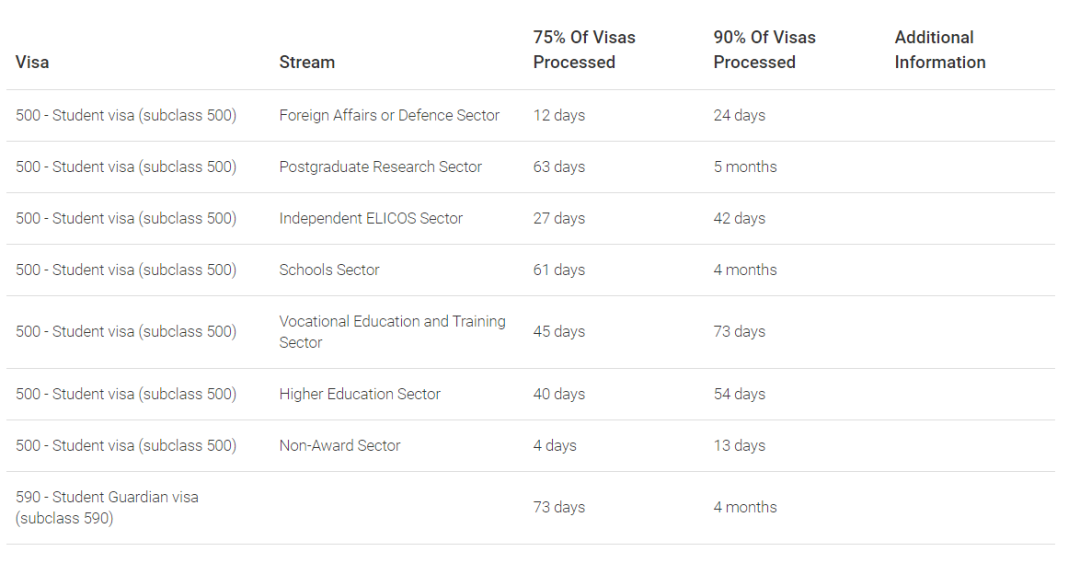Click the "Additional Information" column header
Viewport: 1080px width, 563px height.
(939, 50)
